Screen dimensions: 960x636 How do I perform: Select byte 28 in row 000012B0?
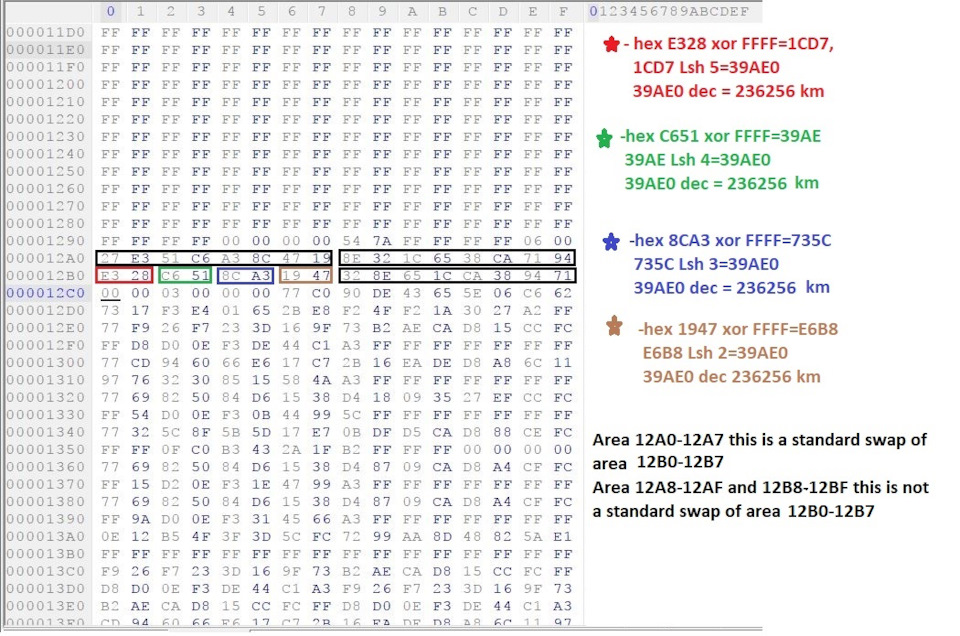pyautogui.click(x=140, y=275)
